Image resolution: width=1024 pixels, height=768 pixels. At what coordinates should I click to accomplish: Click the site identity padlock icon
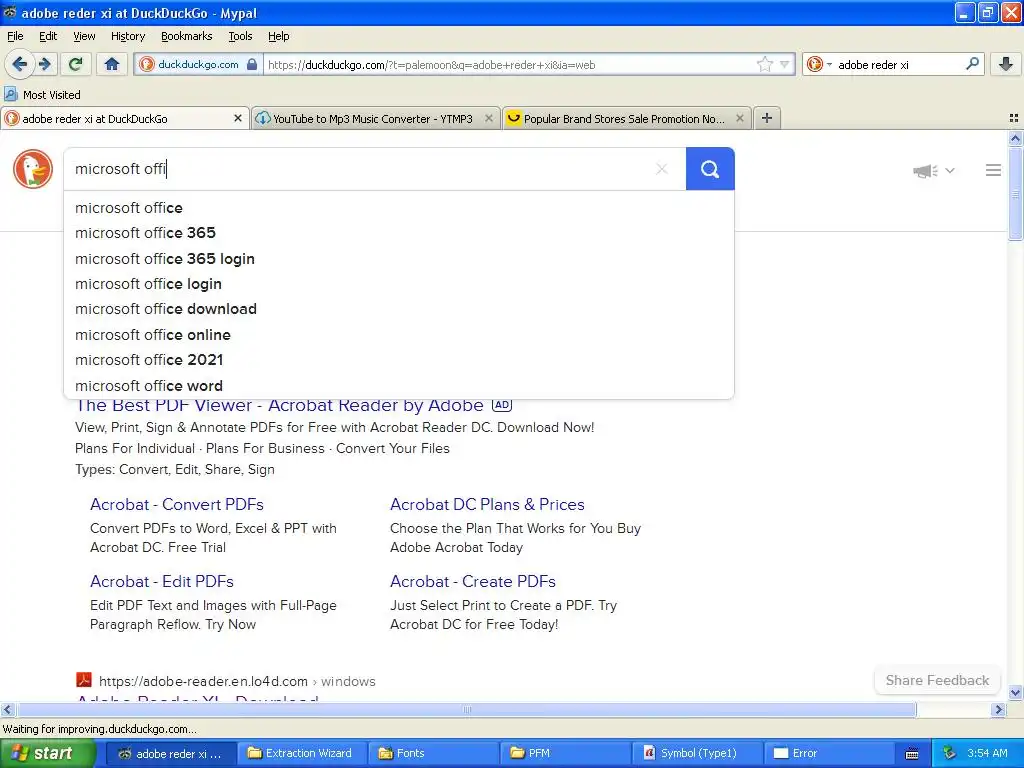(x=252, y=64)
